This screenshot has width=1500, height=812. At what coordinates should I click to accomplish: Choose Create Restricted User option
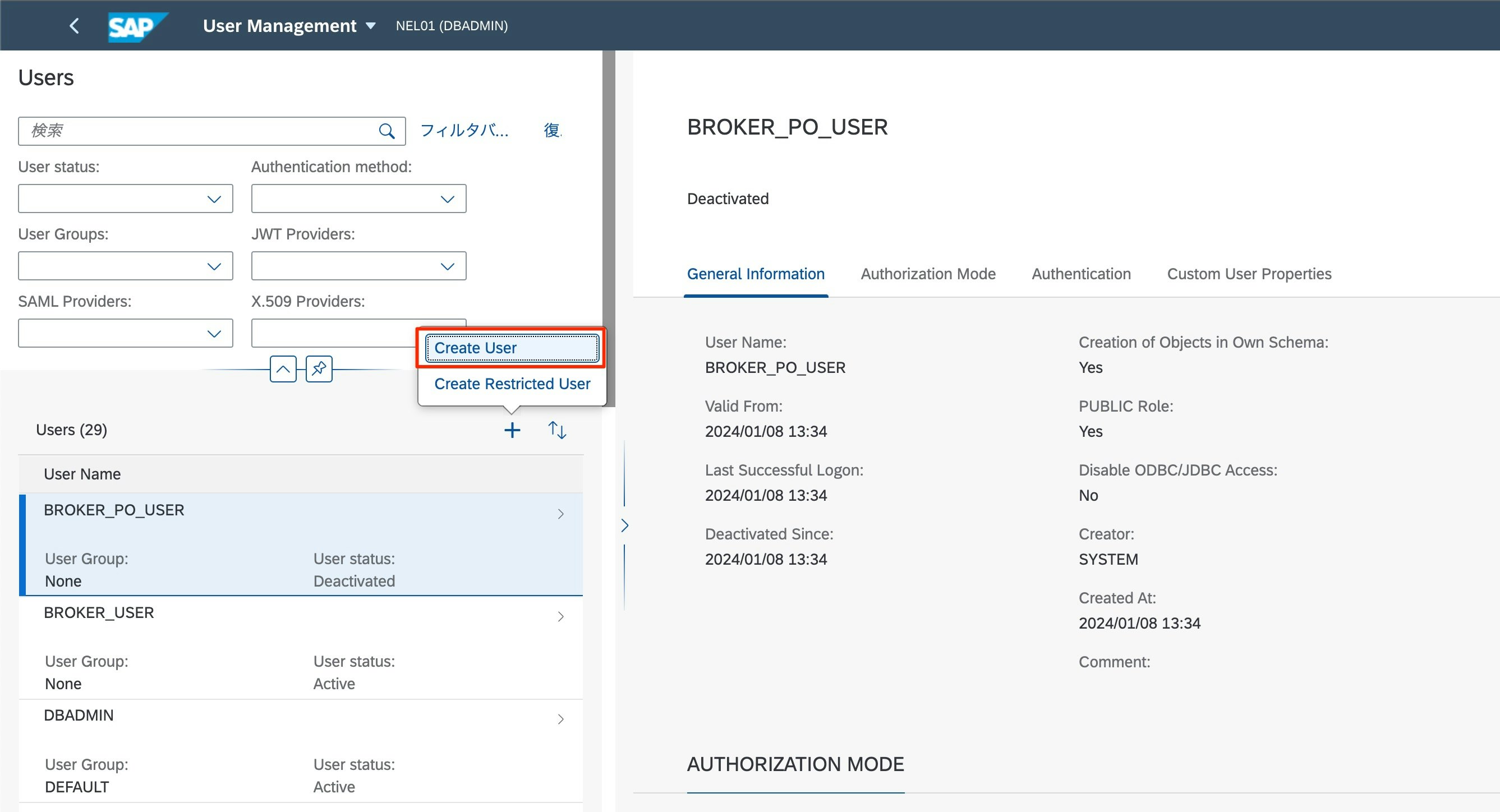click(x=512, y=384)
